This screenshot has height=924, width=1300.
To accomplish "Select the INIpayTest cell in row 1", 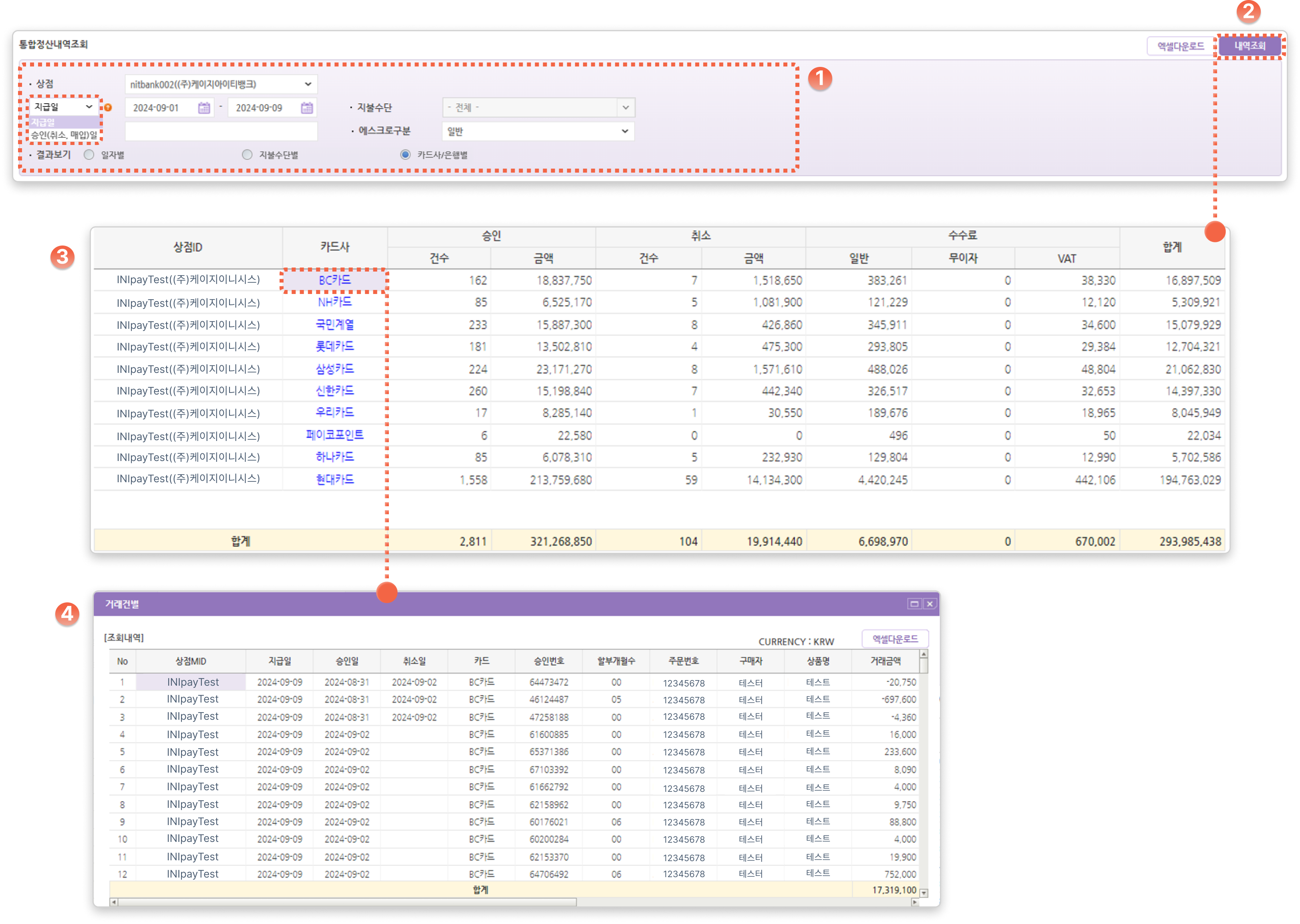I will [191, 682].
